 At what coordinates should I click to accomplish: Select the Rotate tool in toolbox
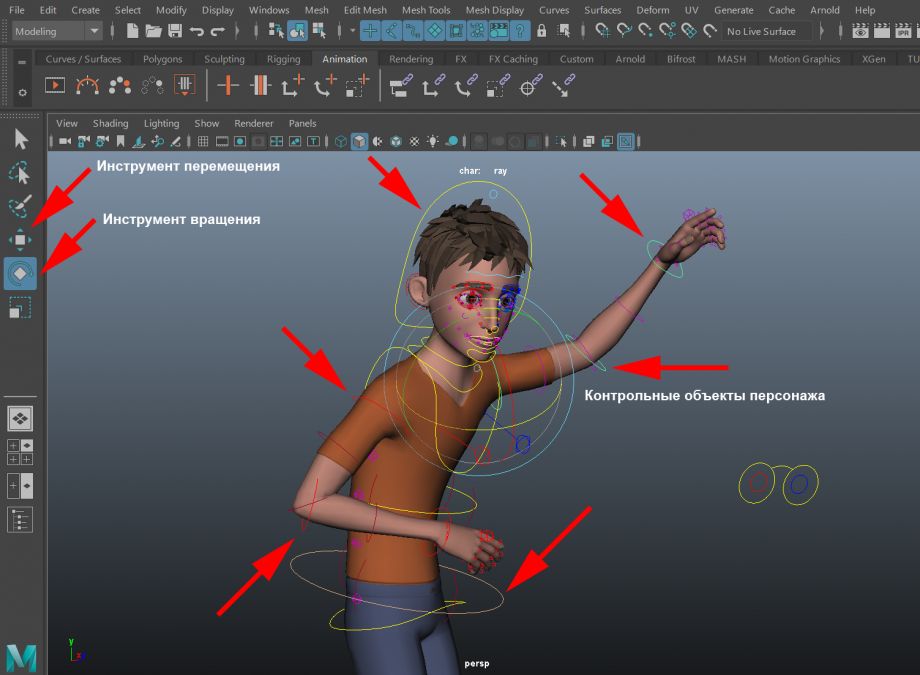(20, 274)
